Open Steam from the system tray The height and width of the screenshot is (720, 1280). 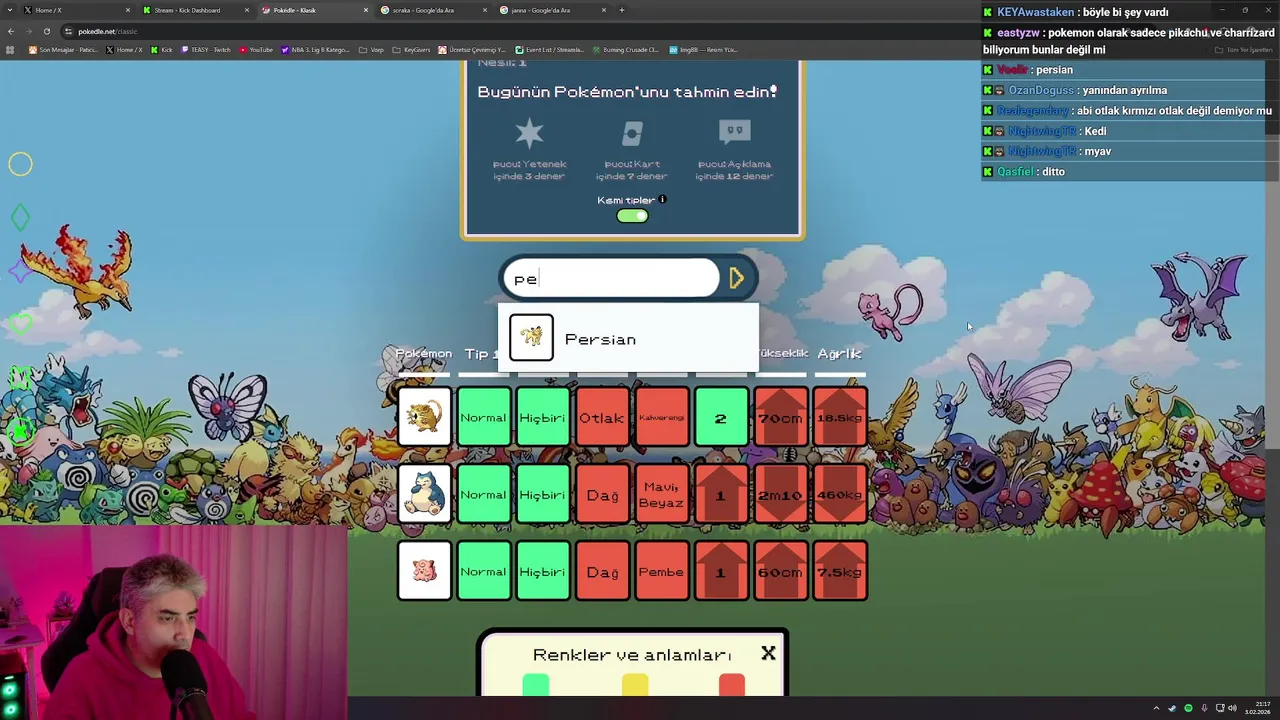1172,708
